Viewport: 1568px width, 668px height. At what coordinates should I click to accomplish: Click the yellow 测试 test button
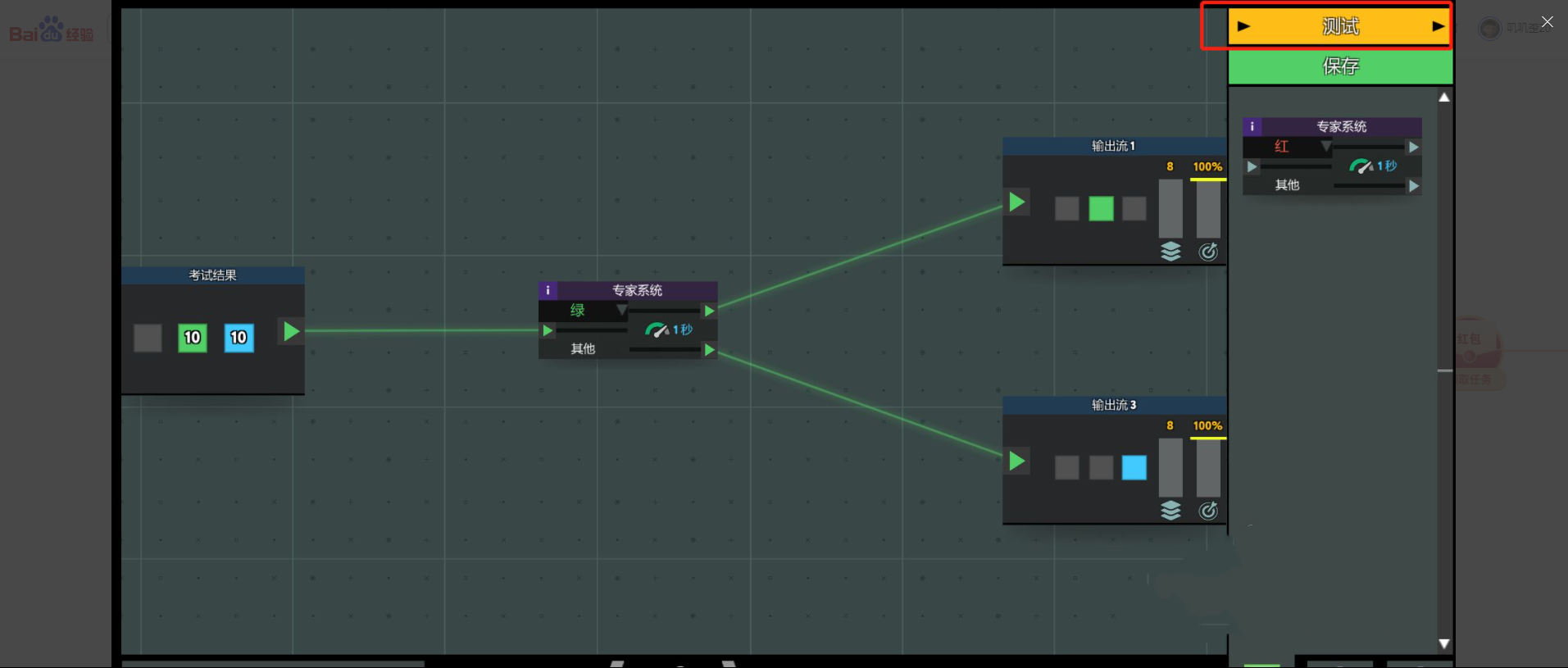pyautogui.click(x=1340, y=26)
